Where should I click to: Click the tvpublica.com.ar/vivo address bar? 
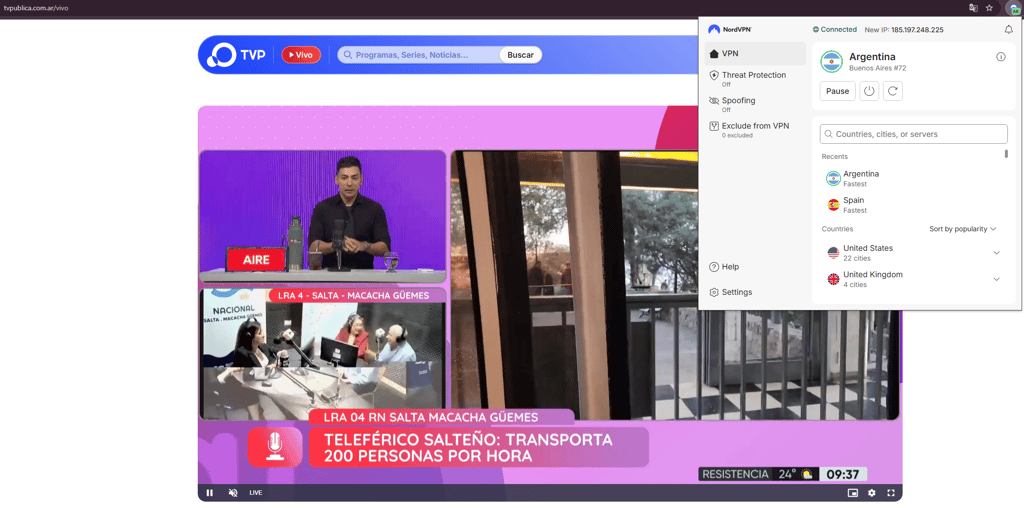point(36,8)
